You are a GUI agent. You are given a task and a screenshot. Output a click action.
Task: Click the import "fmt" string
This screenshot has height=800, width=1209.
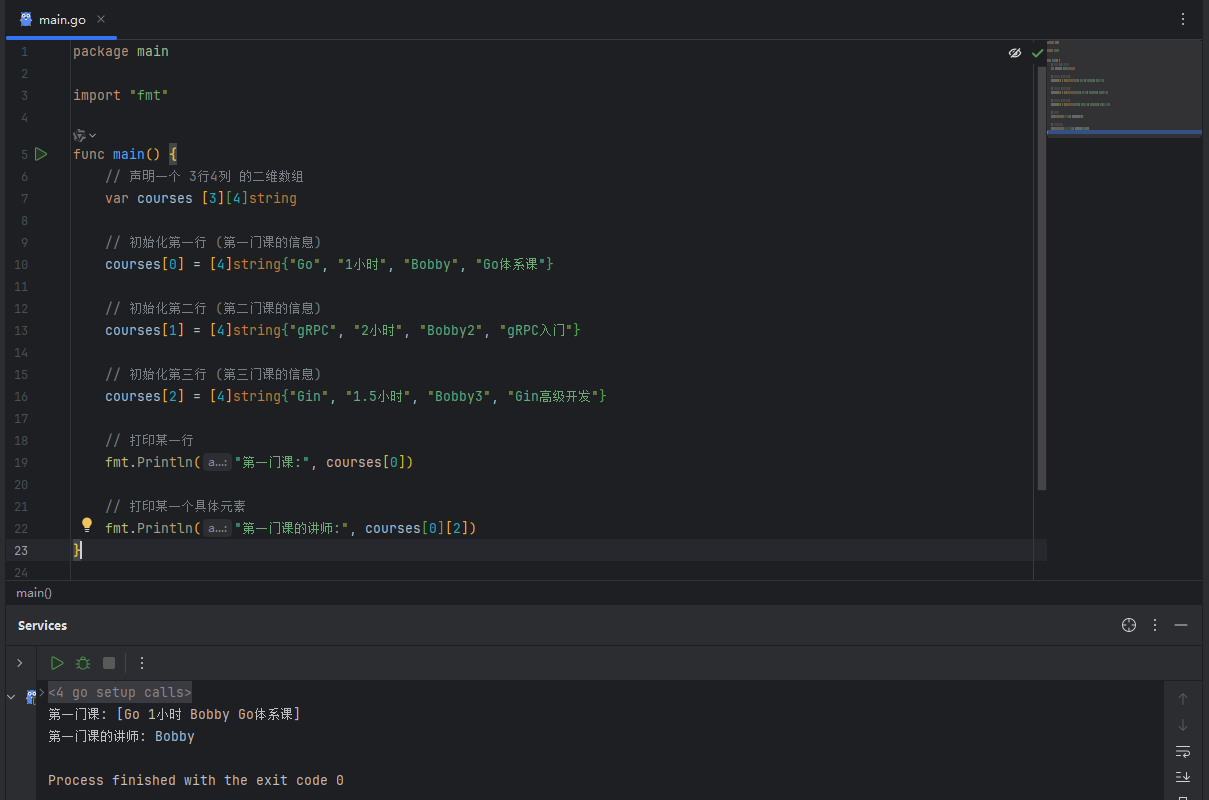click(149, 95)
